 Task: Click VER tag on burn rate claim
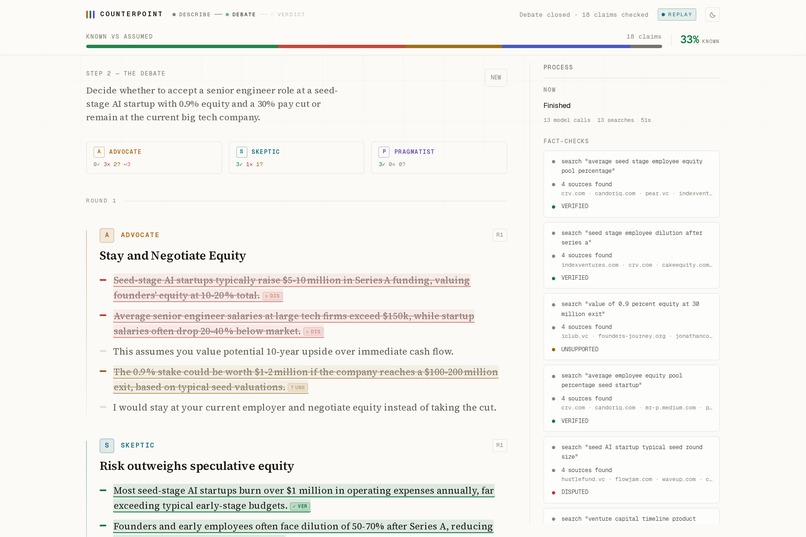(300, 506)
